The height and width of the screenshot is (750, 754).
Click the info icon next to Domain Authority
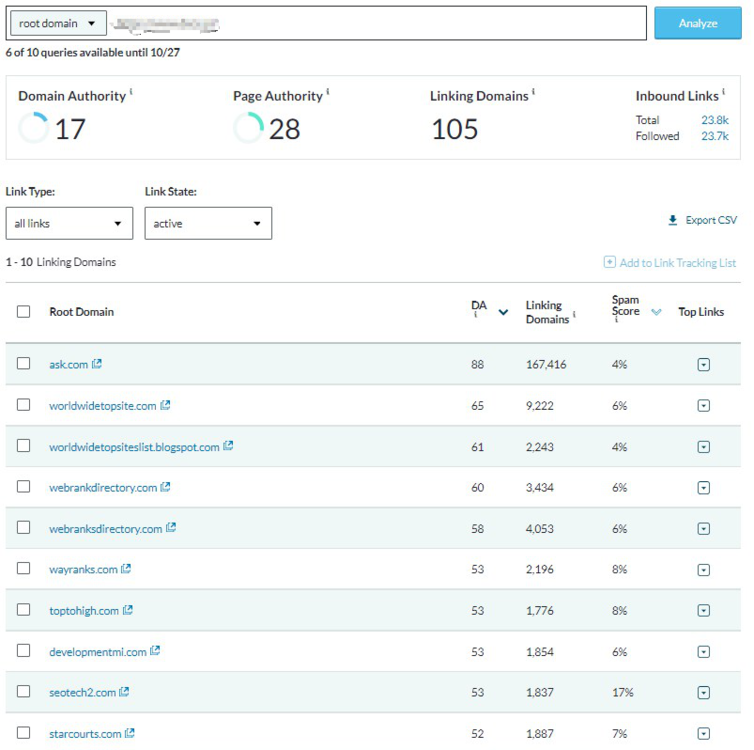pyautogui.click(x=131, y=93)
